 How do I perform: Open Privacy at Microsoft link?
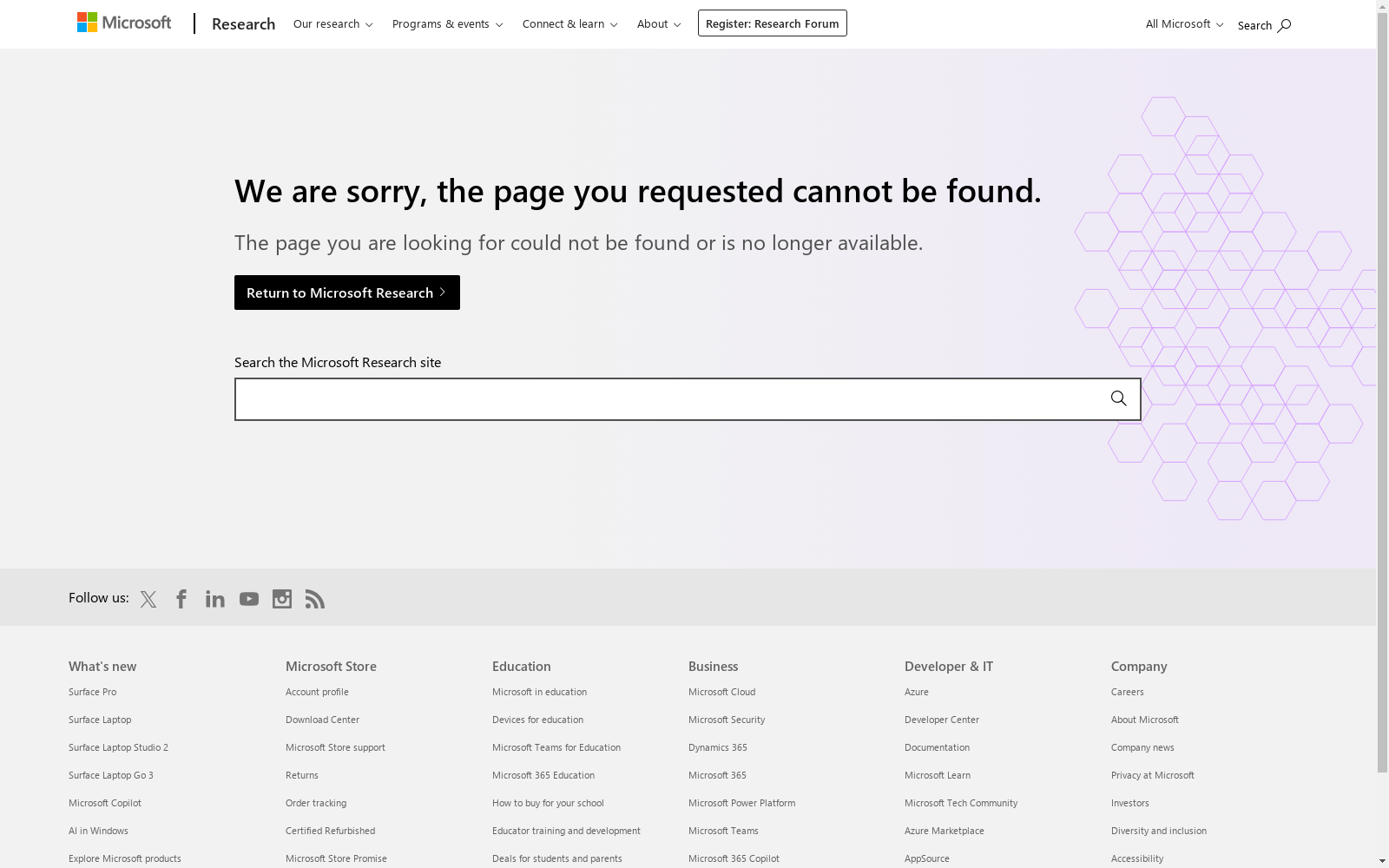pyautogui.click(x=1153, y=775)
